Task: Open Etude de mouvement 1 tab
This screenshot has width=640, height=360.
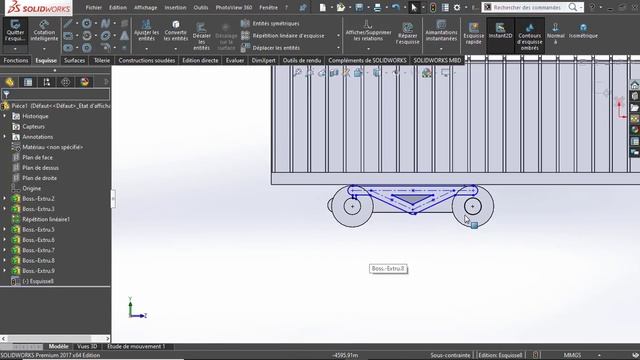Action: (x=136, y=347)
